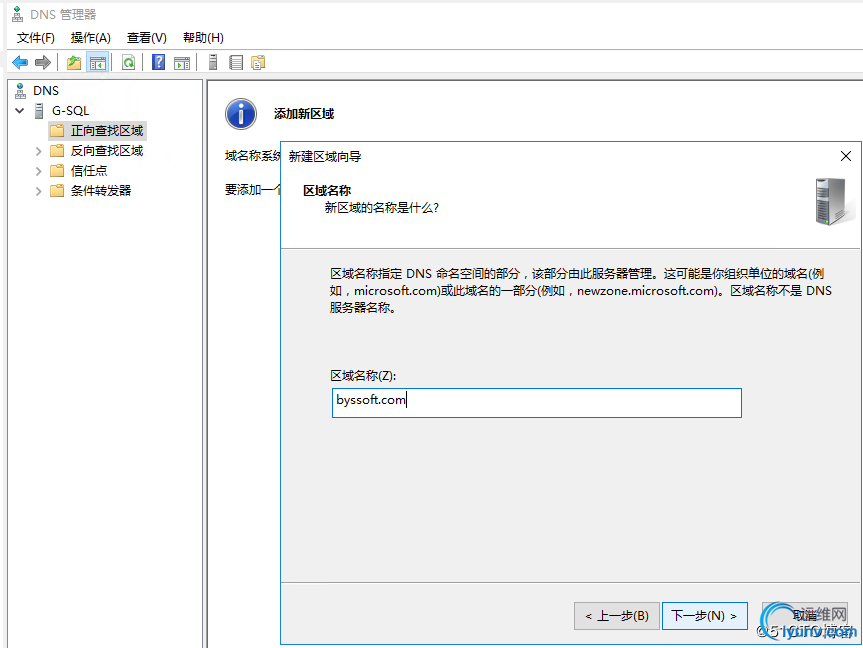Viewport: 863px width, 648px height.
Task: Click the yellow properties-sheet toolbar icon
Action: [258, 63]
